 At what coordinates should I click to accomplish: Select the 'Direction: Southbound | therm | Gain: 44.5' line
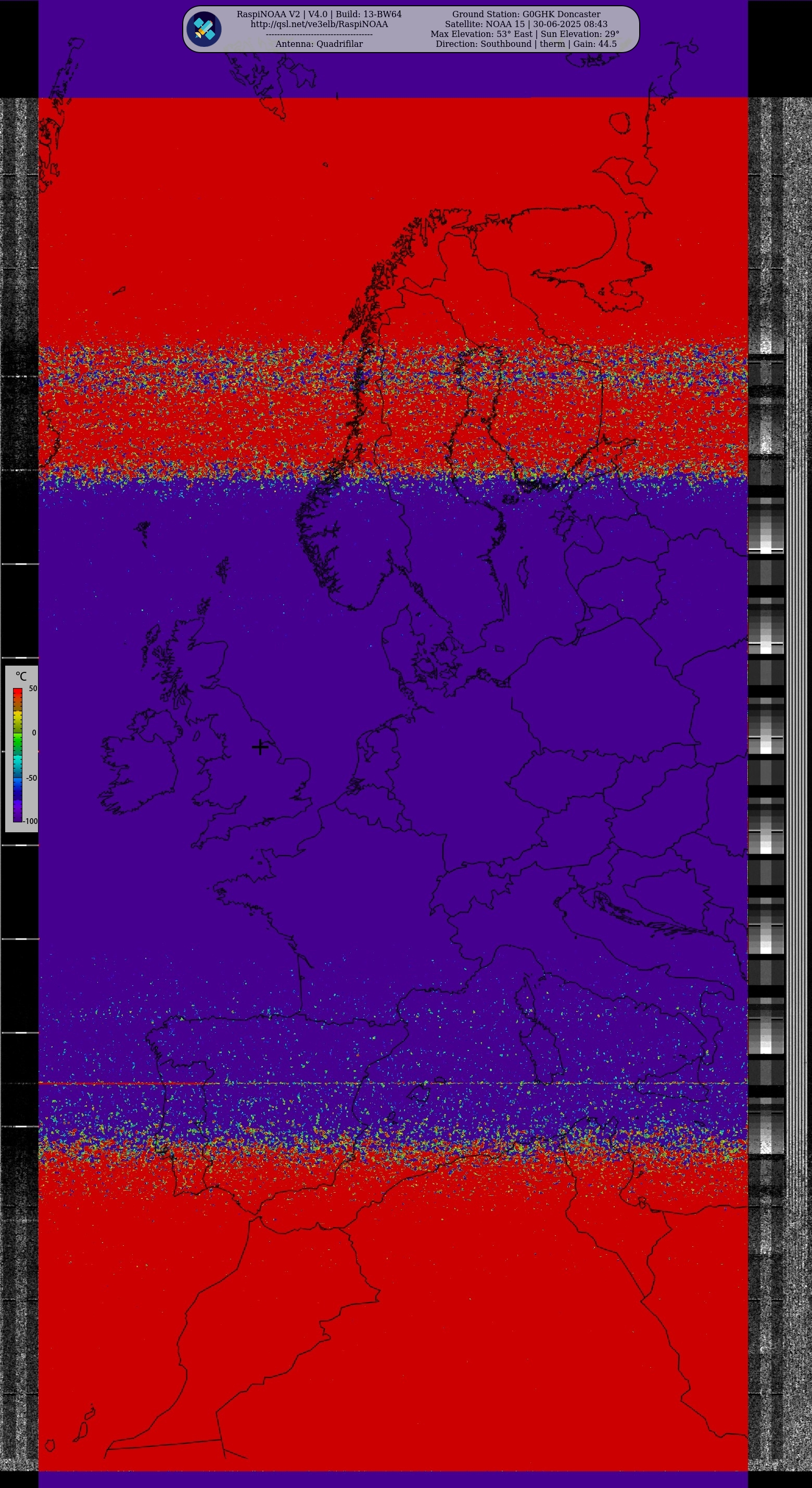(526, 44)
